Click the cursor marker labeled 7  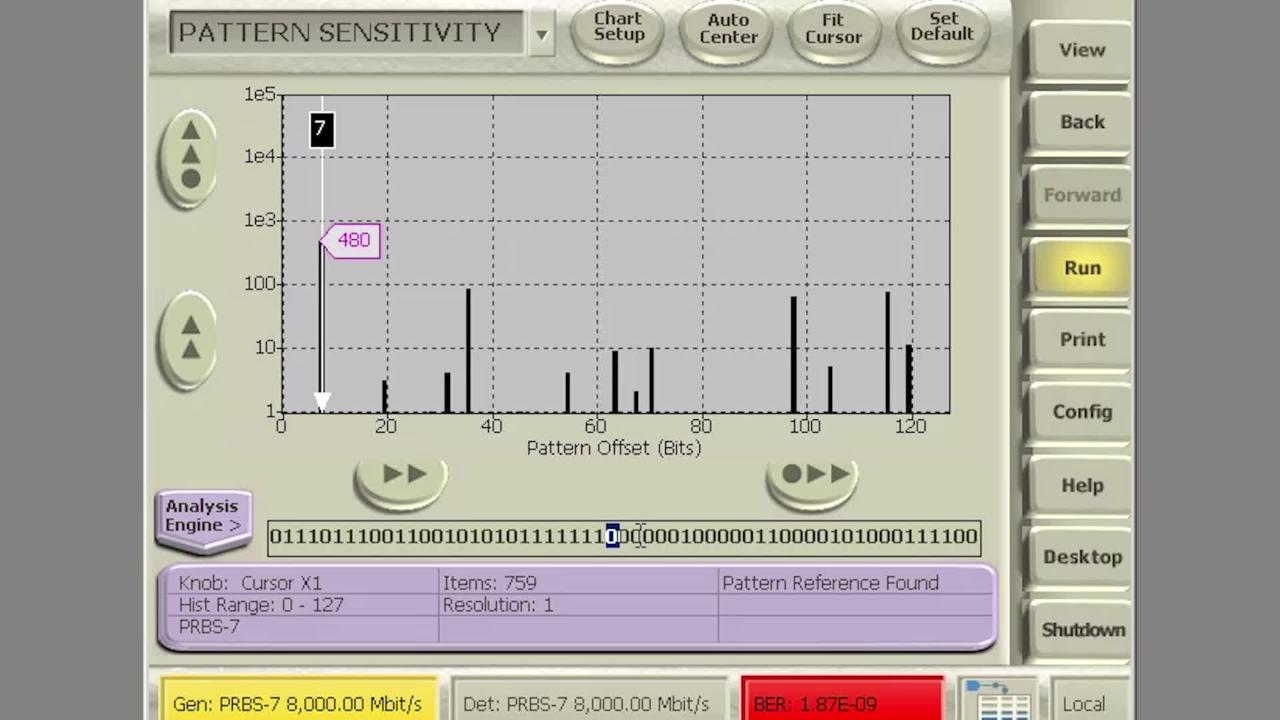coord(321,129)
